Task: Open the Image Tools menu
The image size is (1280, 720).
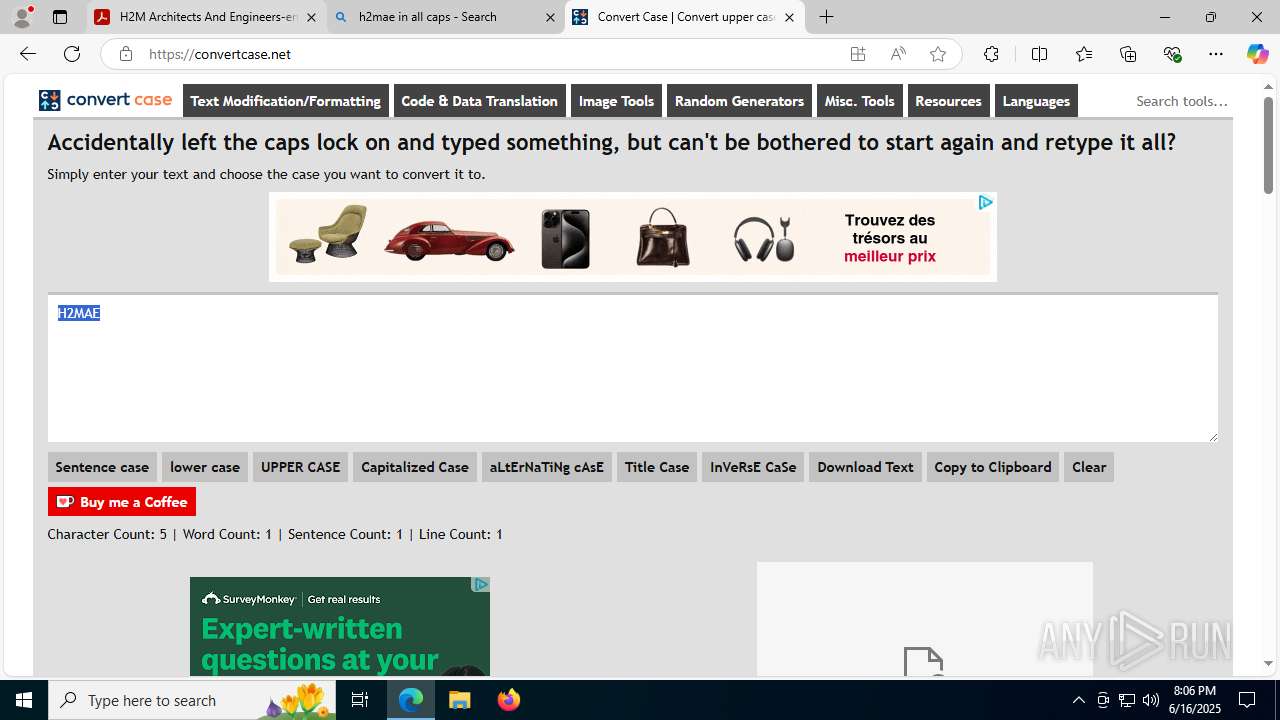Action: click(616, 101)
